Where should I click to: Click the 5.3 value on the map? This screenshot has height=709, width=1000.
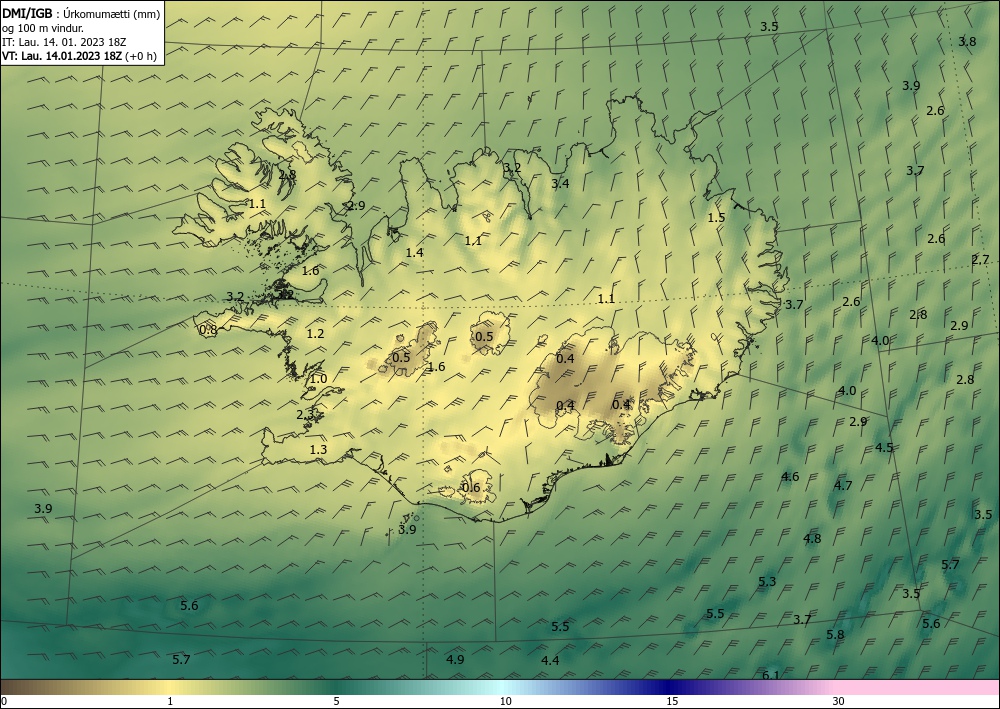[767, 581]
